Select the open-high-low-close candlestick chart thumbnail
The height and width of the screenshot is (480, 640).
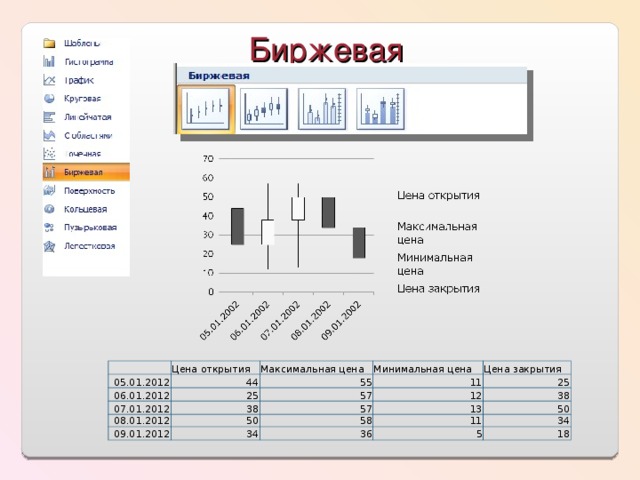tap(264, 109)
